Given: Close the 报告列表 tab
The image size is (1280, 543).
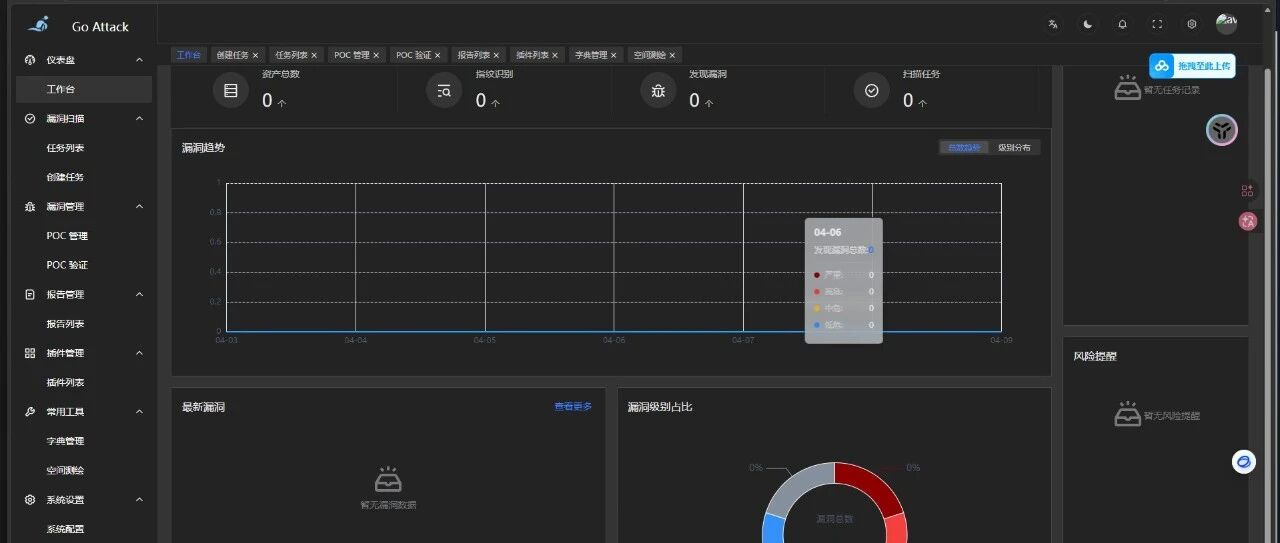Looking at the screenshot, I should [496, 55].
